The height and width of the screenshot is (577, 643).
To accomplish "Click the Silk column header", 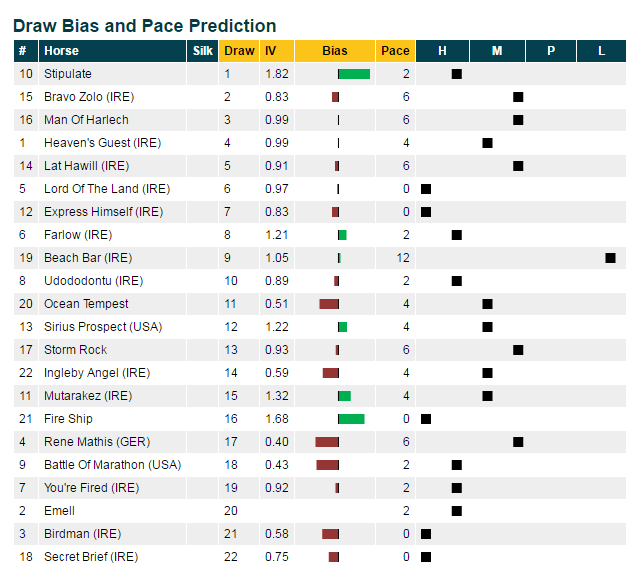I will pos(203,51).
